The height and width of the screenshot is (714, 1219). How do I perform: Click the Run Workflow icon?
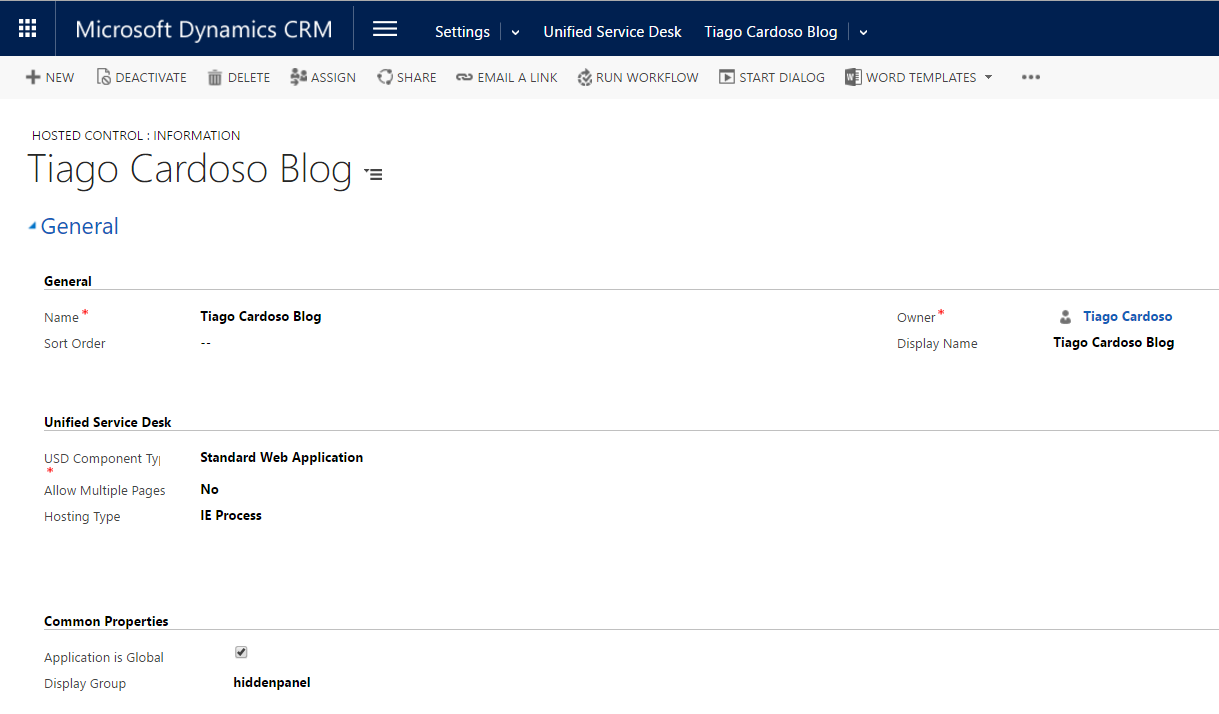[x=585, y=77]
